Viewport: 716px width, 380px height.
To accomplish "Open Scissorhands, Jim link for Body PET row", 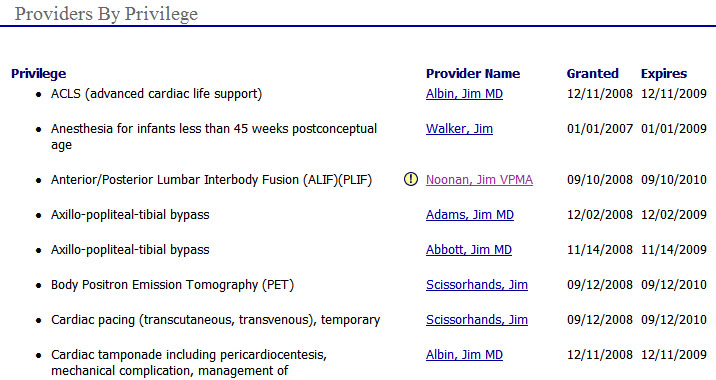I will click(x=477, y=285).
